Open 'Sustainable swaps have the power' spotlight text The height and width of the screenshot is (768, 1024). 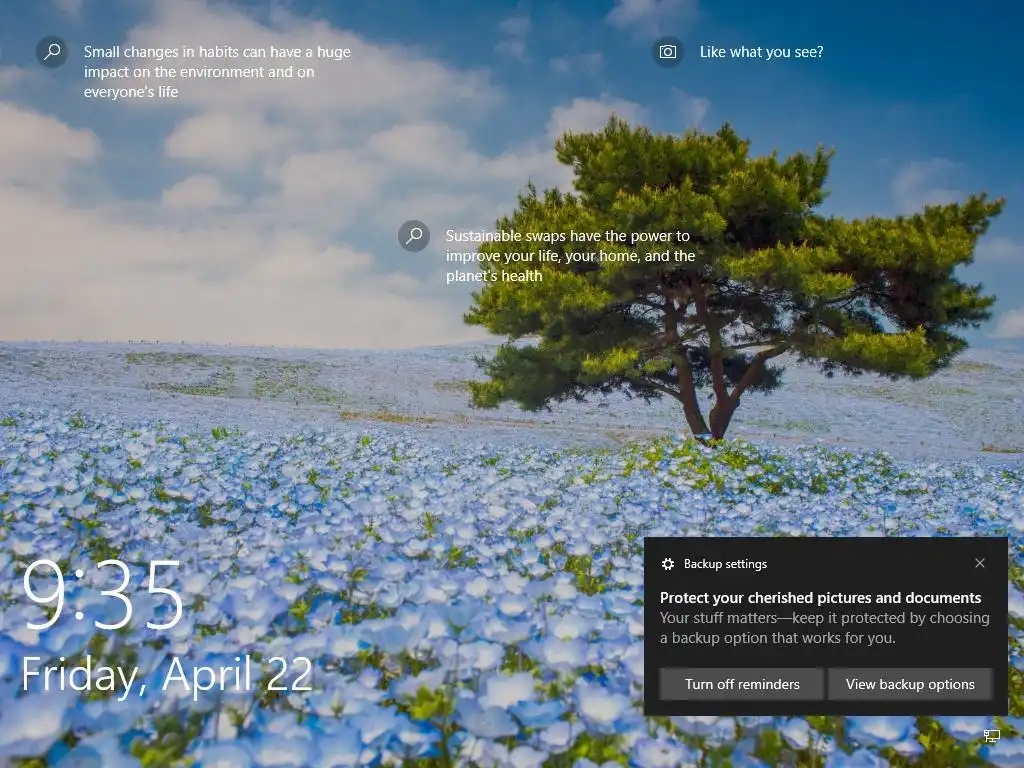click(570, 256)
